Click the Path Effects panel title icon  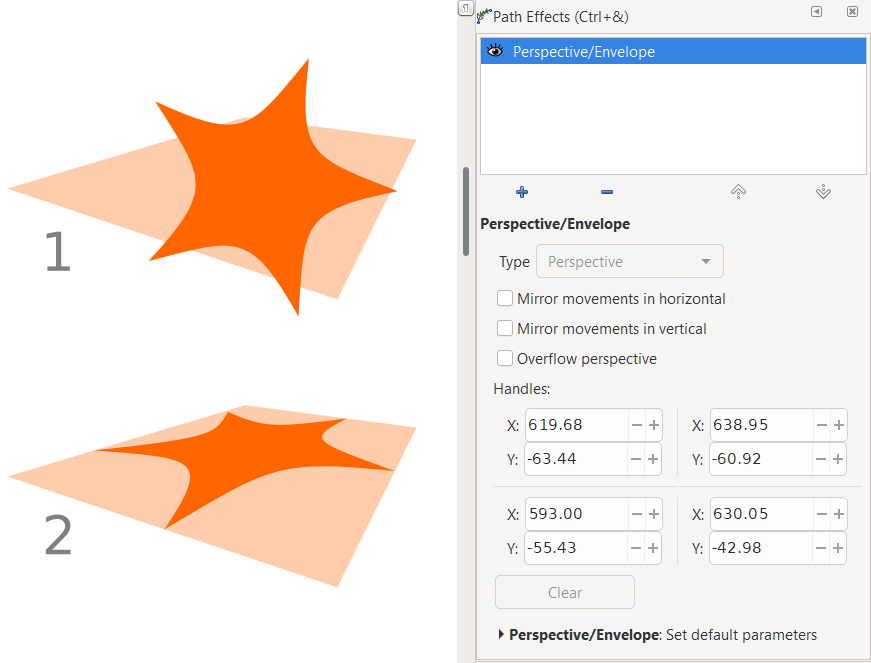point(484,16)
